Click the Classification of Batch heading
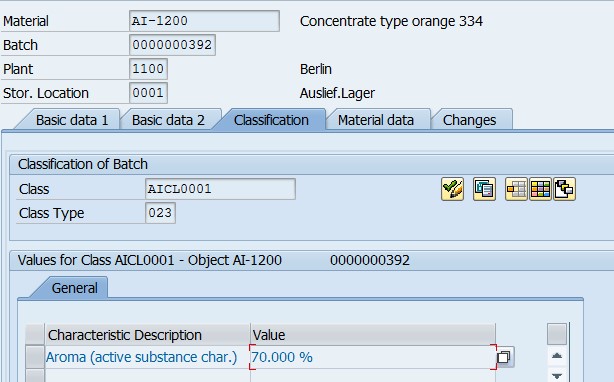 tap(83, 164)
